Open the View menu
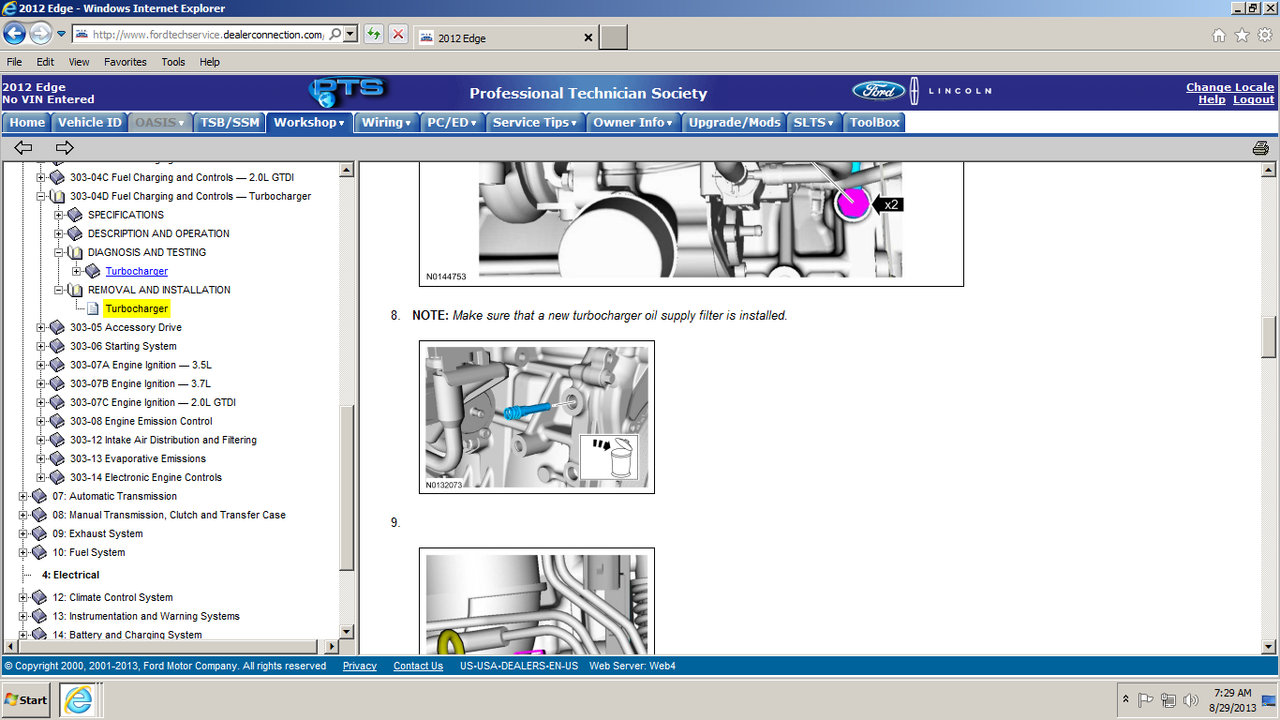The height and width of the screenshot is (720, 1280). [x=79, y=62]
